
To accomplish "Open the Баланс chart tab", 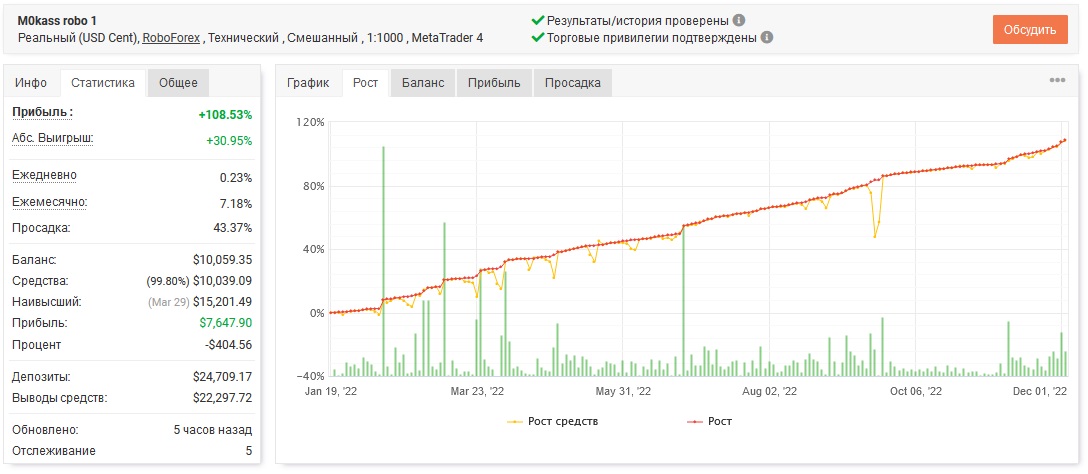I will click(x=423, y=83).
